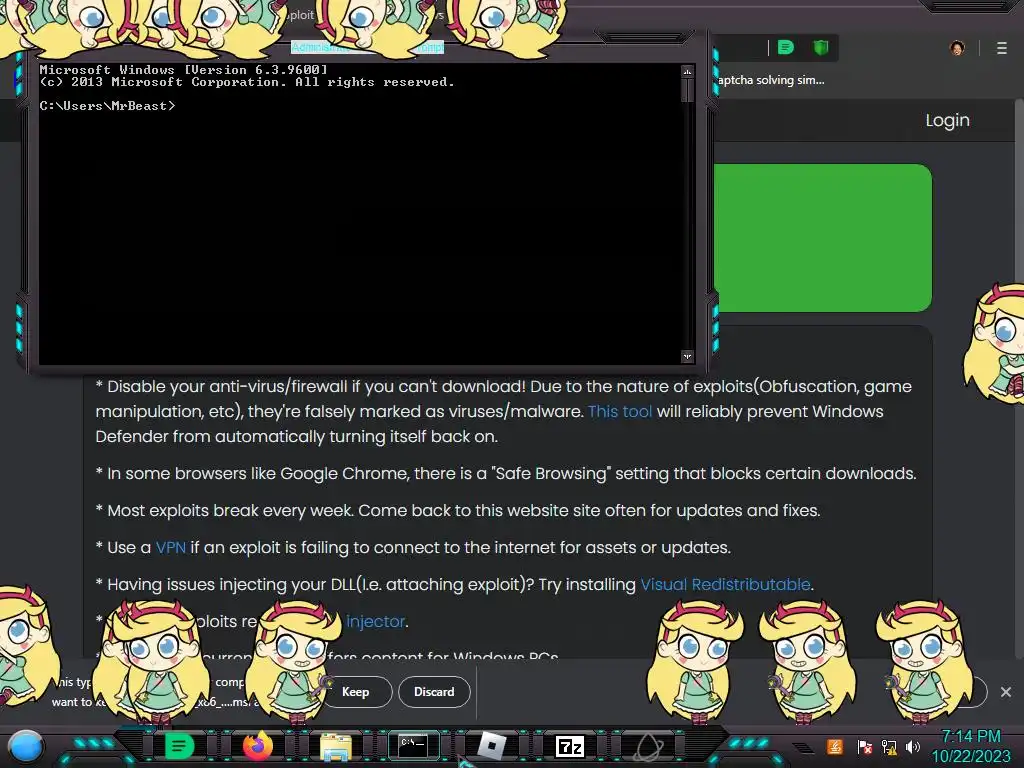1024x768 pixels.
Task: Open Roblox from the taskbar
Action: (492, 746)
